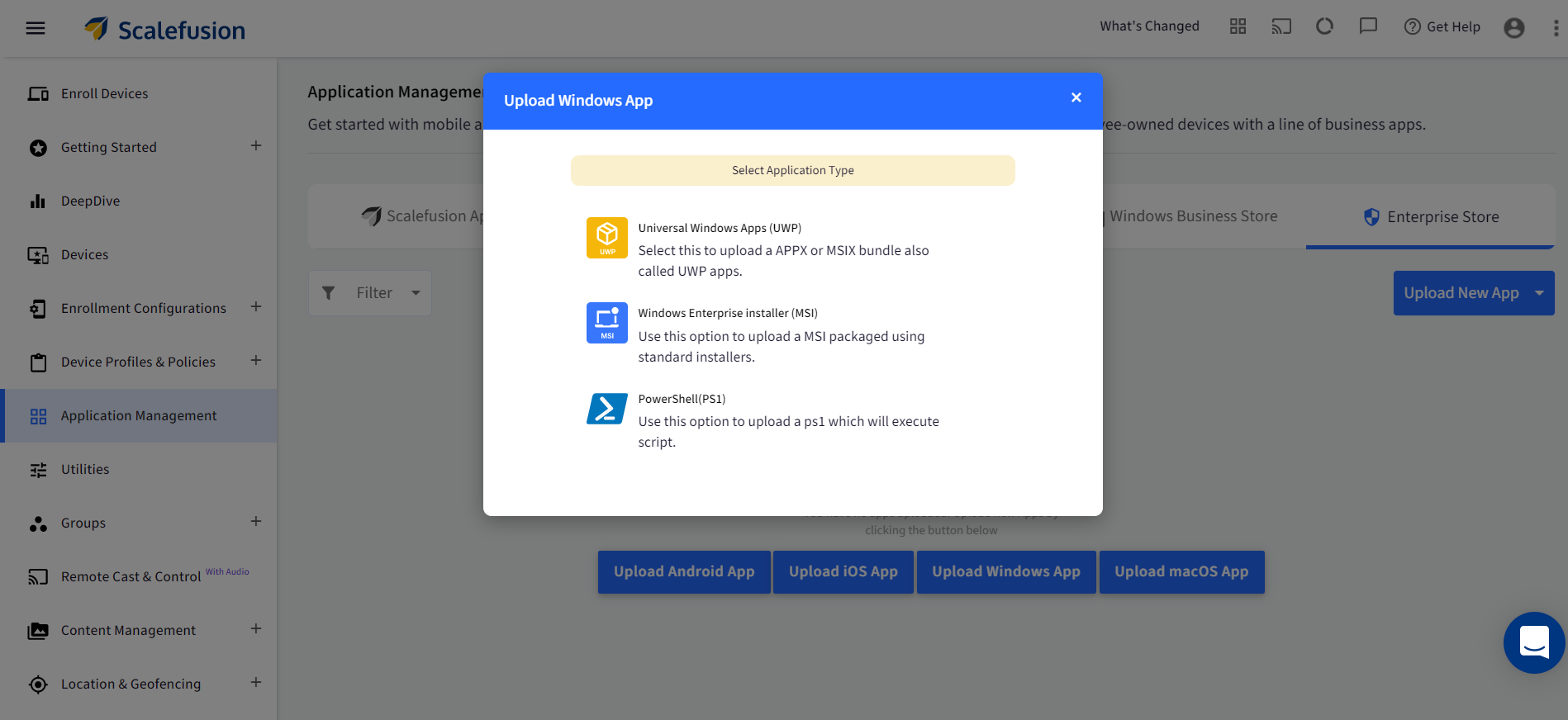1568x720 pixels.
Task: Select the PowerShell PS1 icon
Action: point(607,408)
